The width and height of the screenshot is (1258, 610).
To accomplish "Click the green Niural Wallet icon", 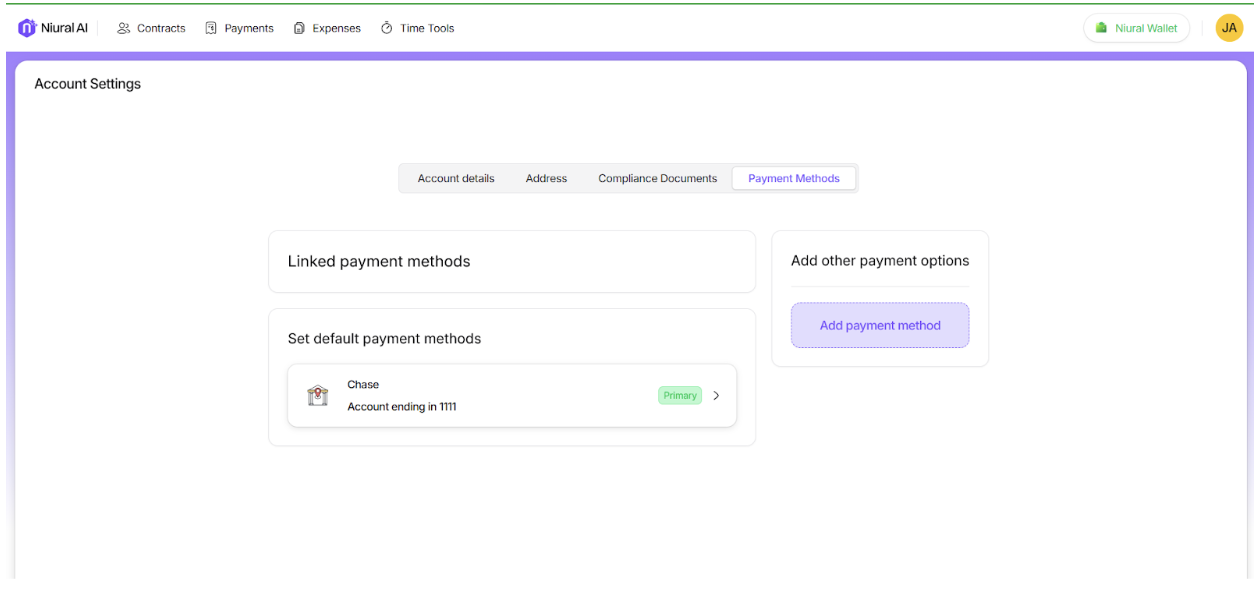I will pos(1102,28).
